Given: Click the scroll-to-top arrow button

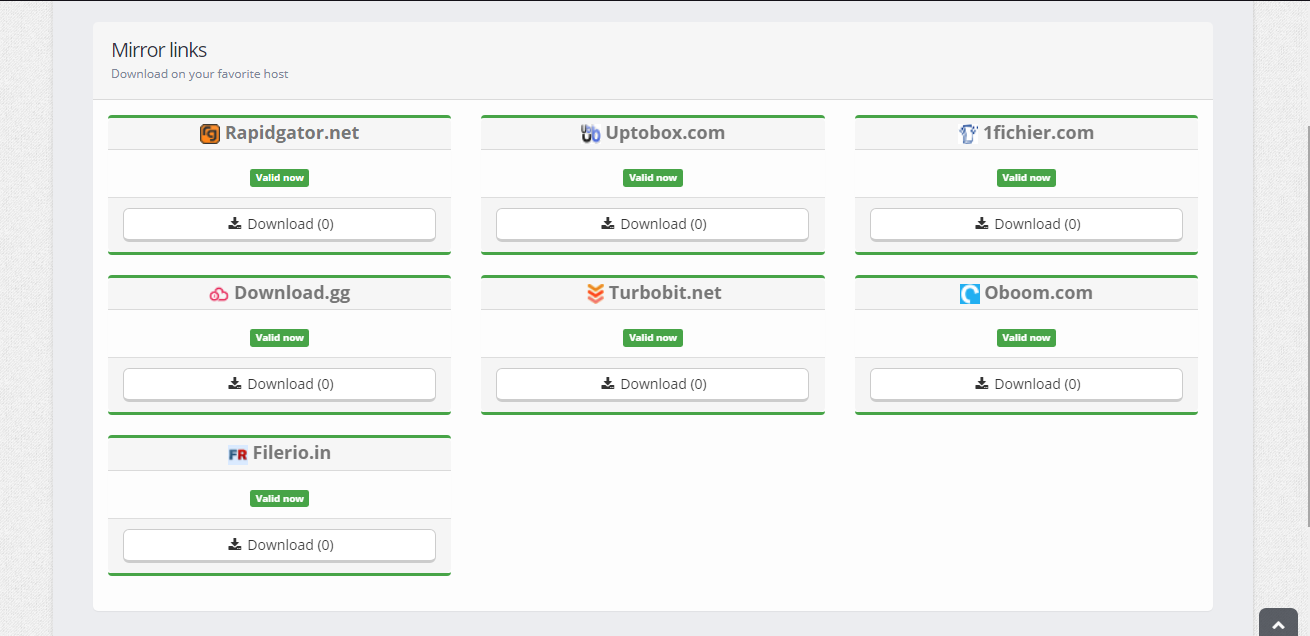Looking at the screenshot, I should coord(1278,623).
